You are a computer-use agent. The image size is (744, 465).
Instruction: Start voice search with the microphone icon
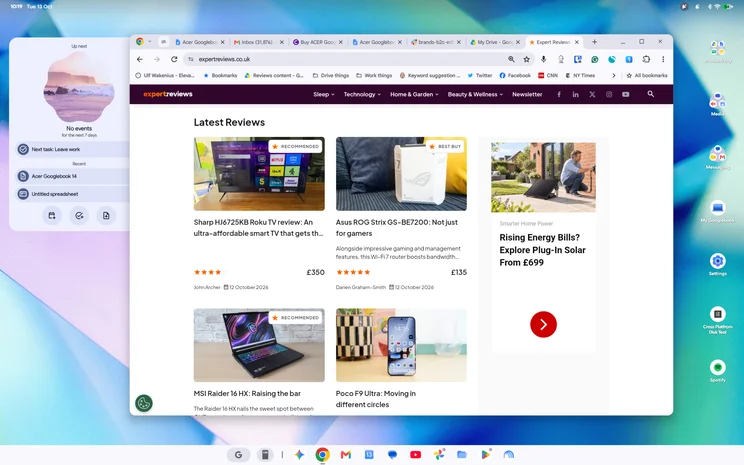tap(544, 59)
